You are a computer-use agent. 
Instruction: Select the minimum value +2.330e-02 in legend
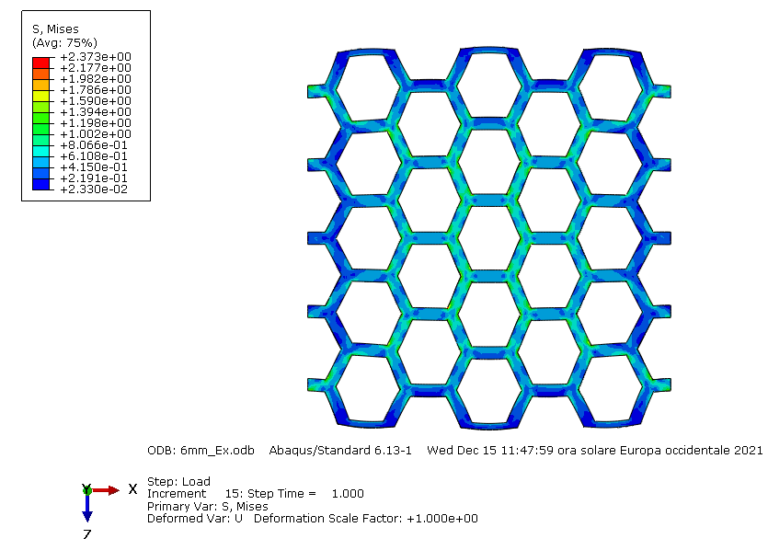(x=96, y=189)
